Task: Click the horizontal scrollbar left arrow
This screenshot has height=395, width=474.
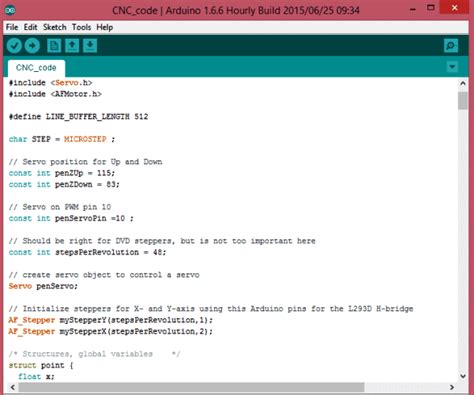Action: (13, 387)
